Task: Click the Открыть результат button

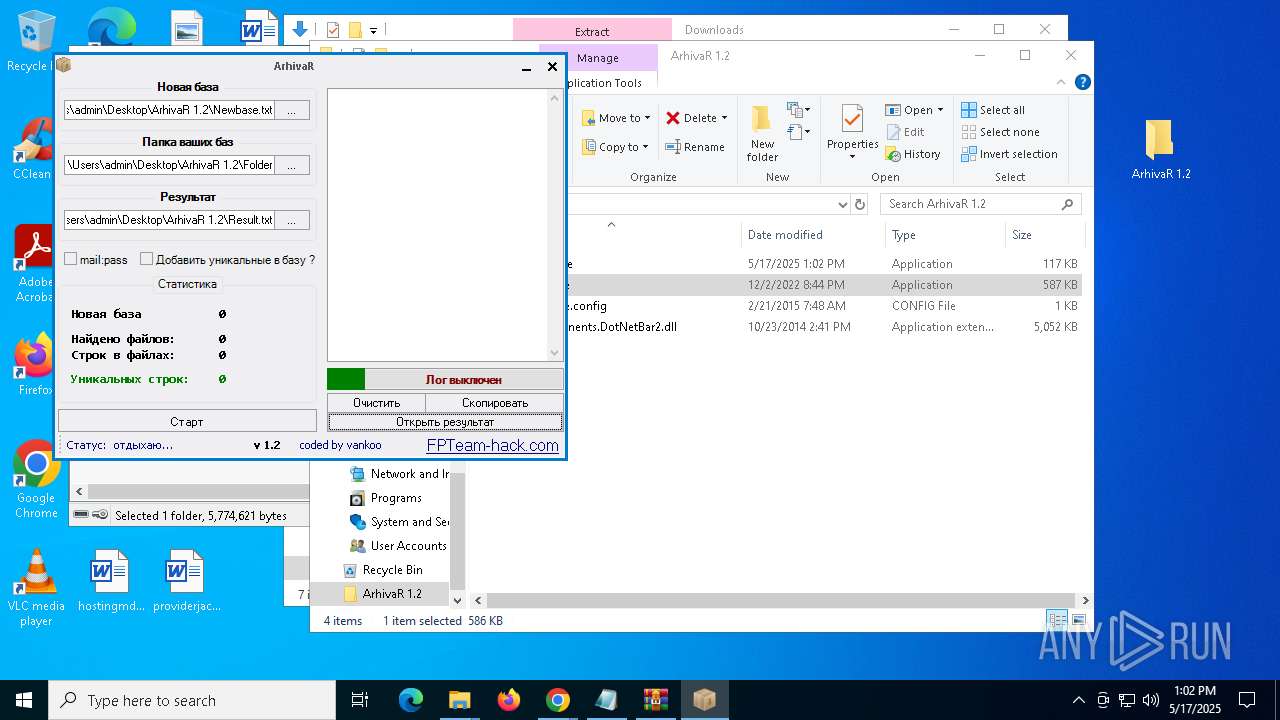Action: pyautogui.click(x=445, y=422)
